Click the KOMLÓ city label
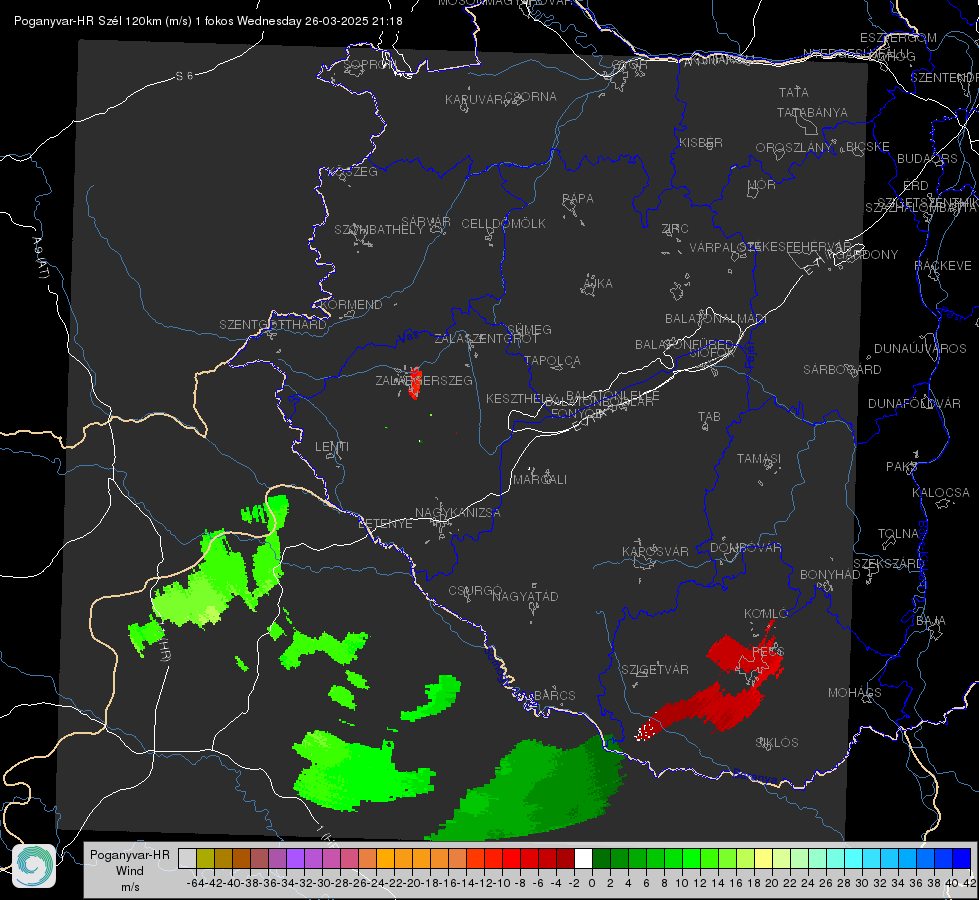979x900 pixels. tap(766, 614)
